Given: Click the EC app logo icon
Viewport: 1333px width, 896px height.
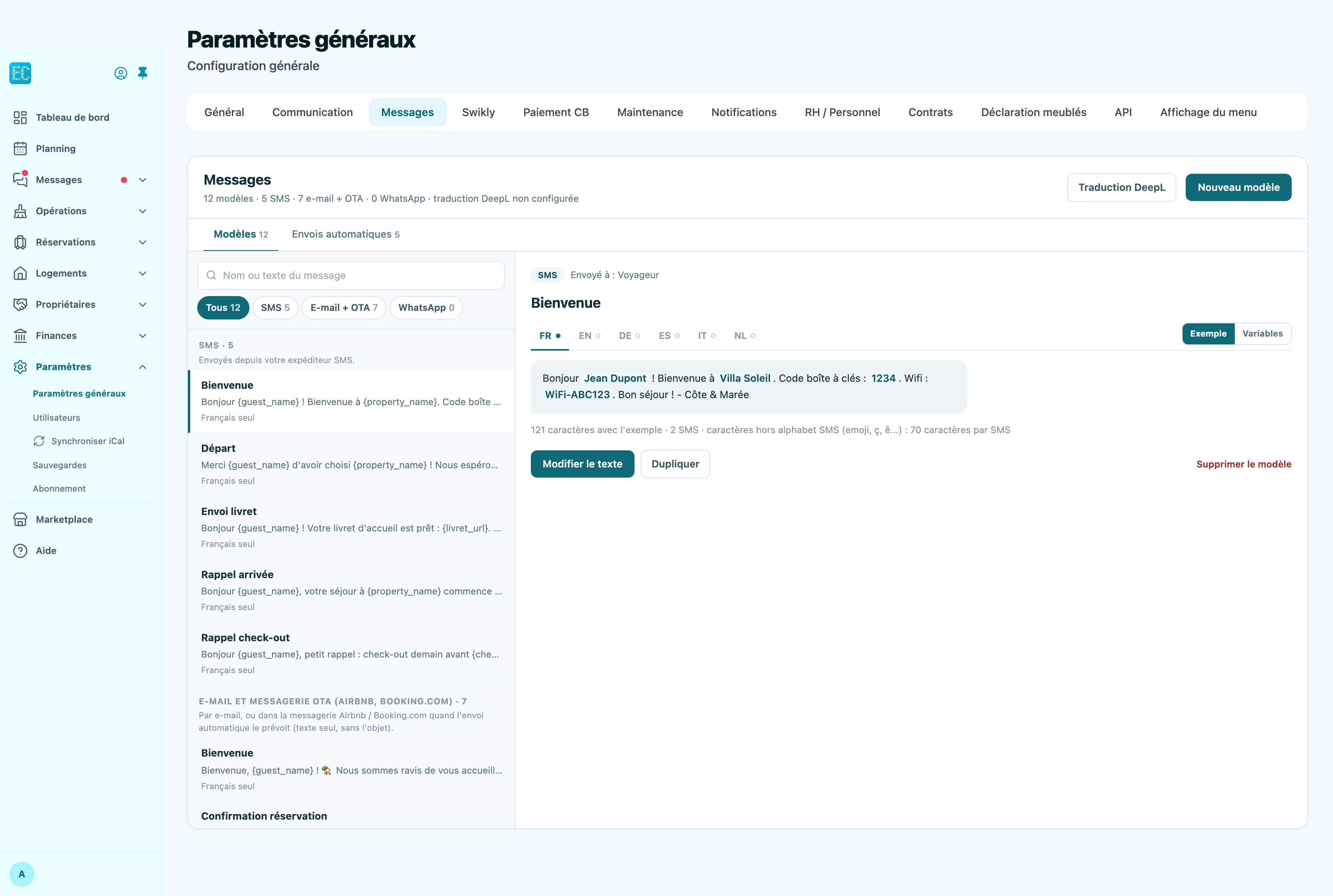Looking at the screenshot, I should click(20, 73).
